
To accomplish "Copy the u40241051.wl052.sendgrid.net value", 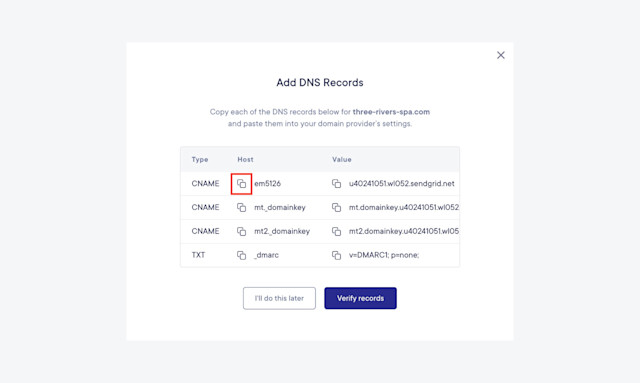I will coord(336,184).
